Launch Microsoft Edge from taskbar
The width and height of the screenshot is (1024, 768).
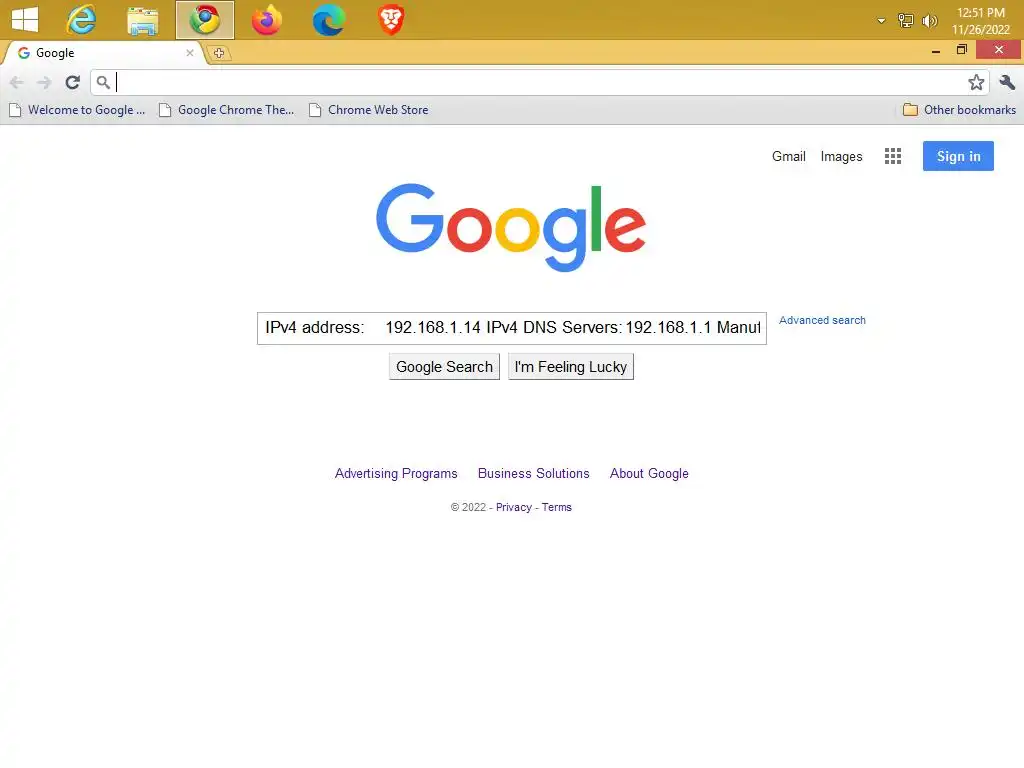pos(328,20)
